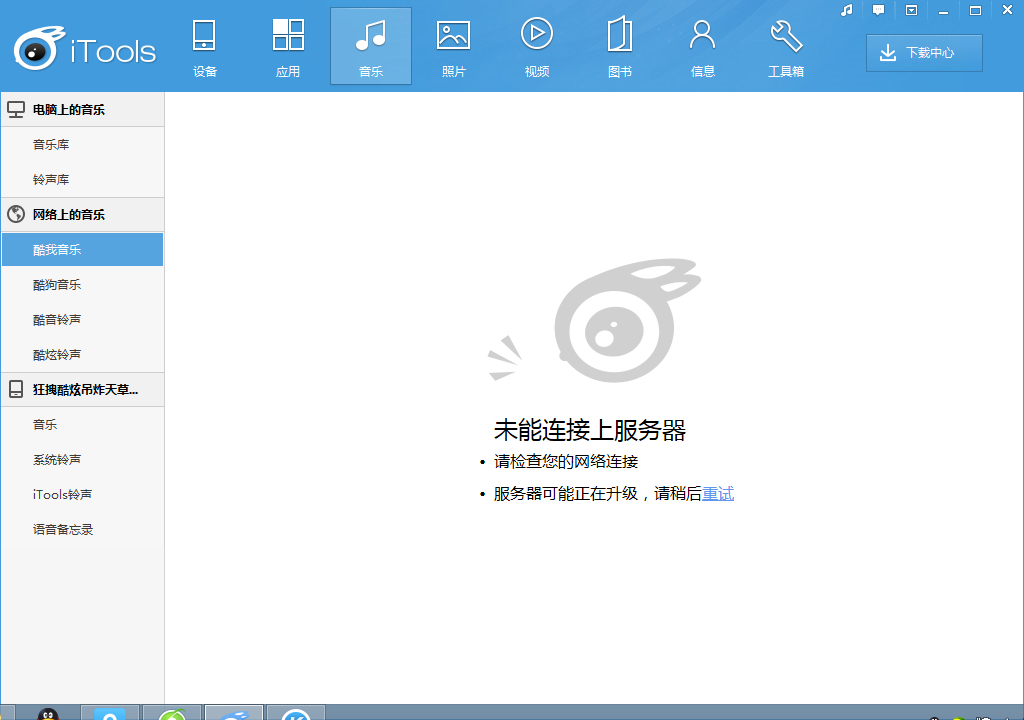Switch to the 应用 apps tab

(288, 46)
